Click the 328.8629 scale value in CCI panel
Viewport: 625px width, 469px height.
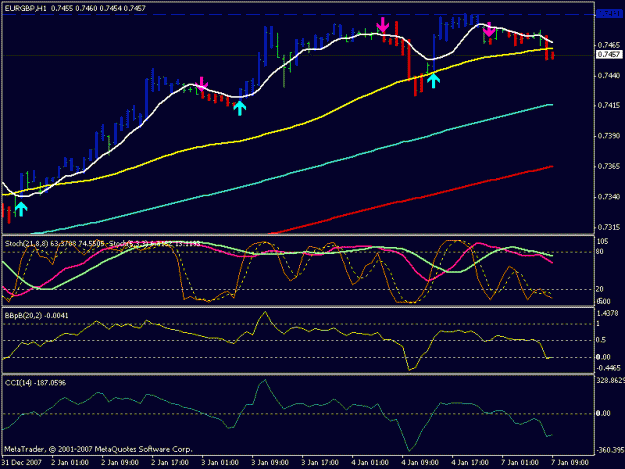(610, 381)
